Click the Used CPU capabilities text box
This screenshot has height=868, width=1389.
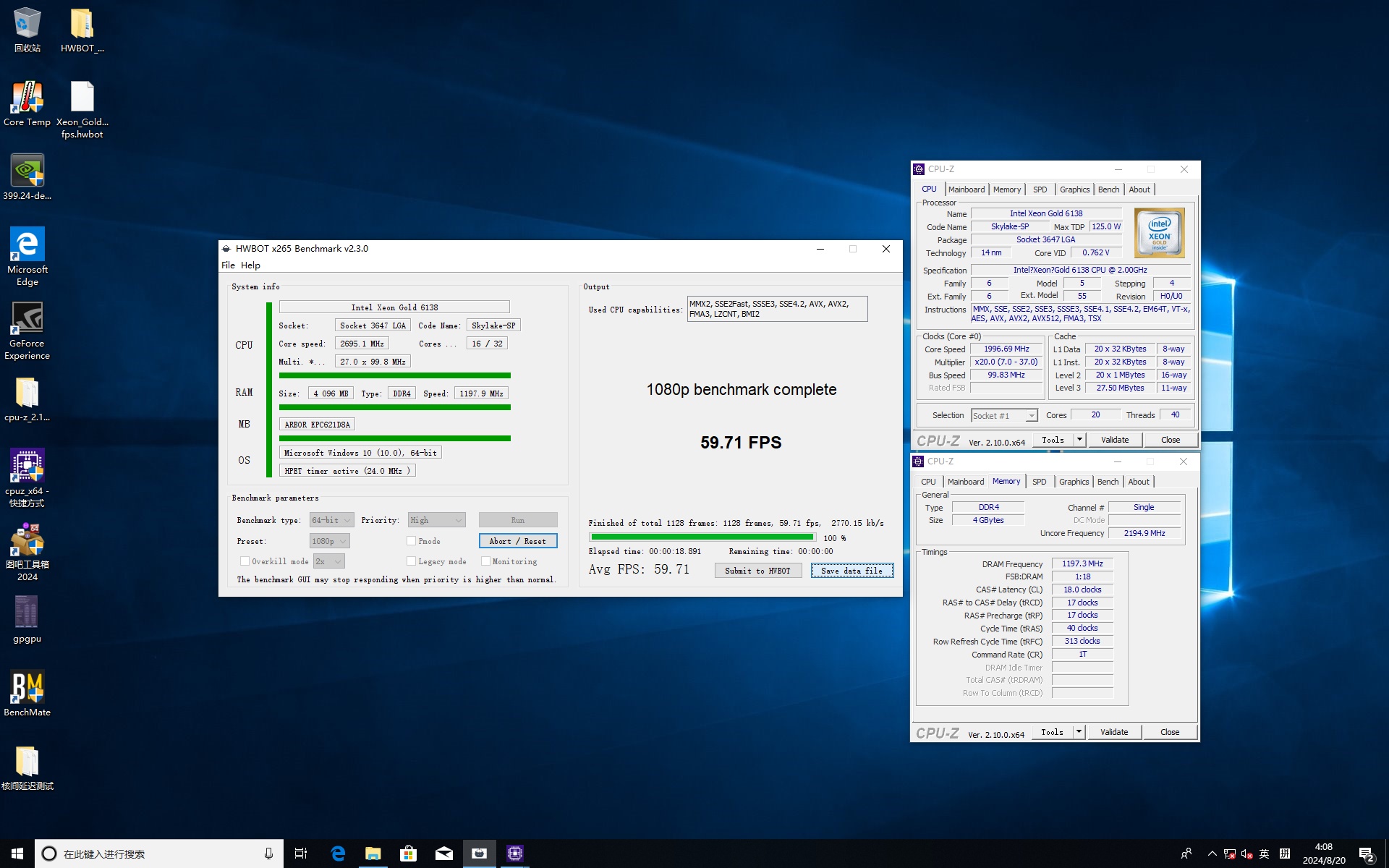(777, 309)
